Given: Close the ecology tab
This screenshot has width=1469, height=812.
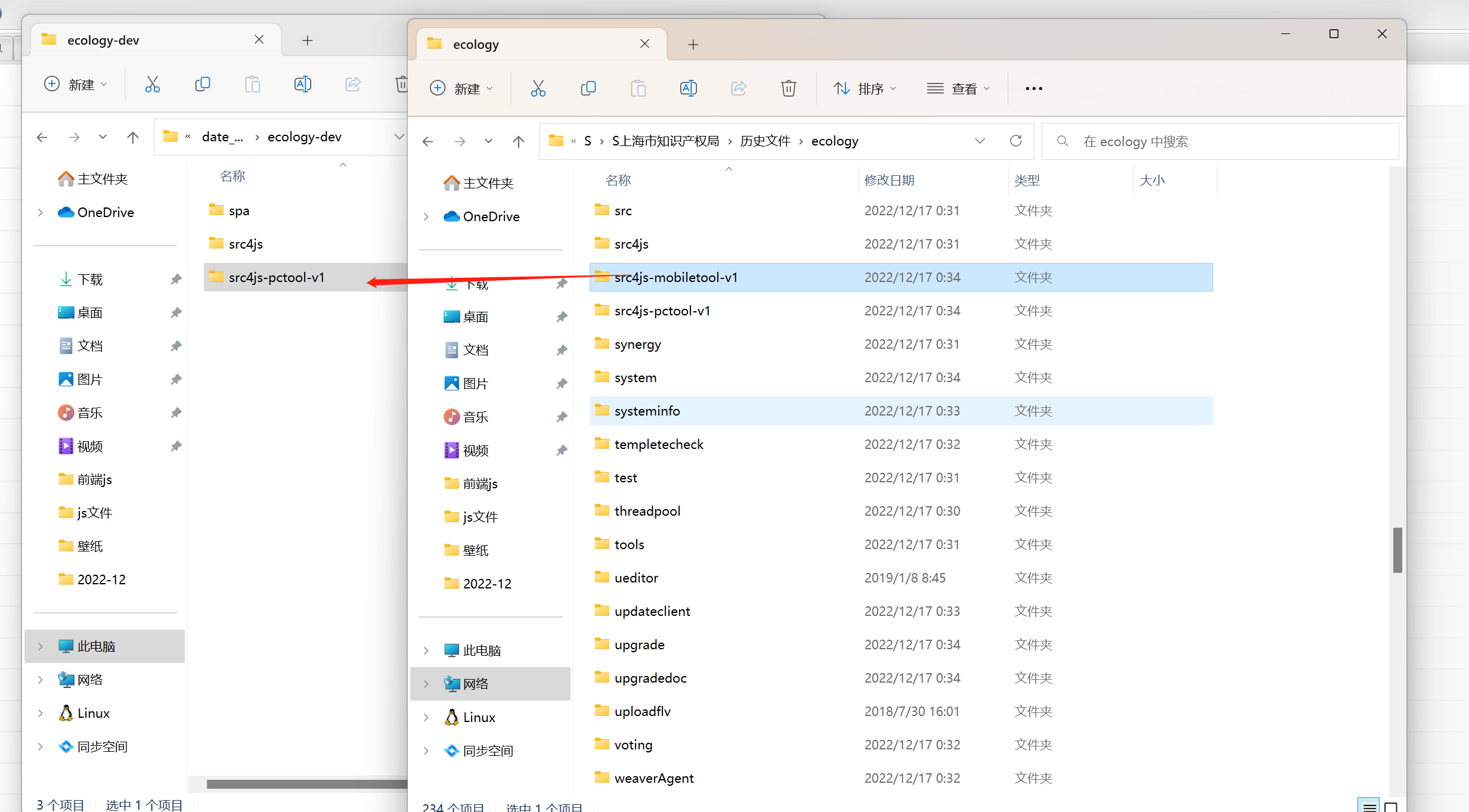Looking at the screenshot, I should (x=644, y=44).
